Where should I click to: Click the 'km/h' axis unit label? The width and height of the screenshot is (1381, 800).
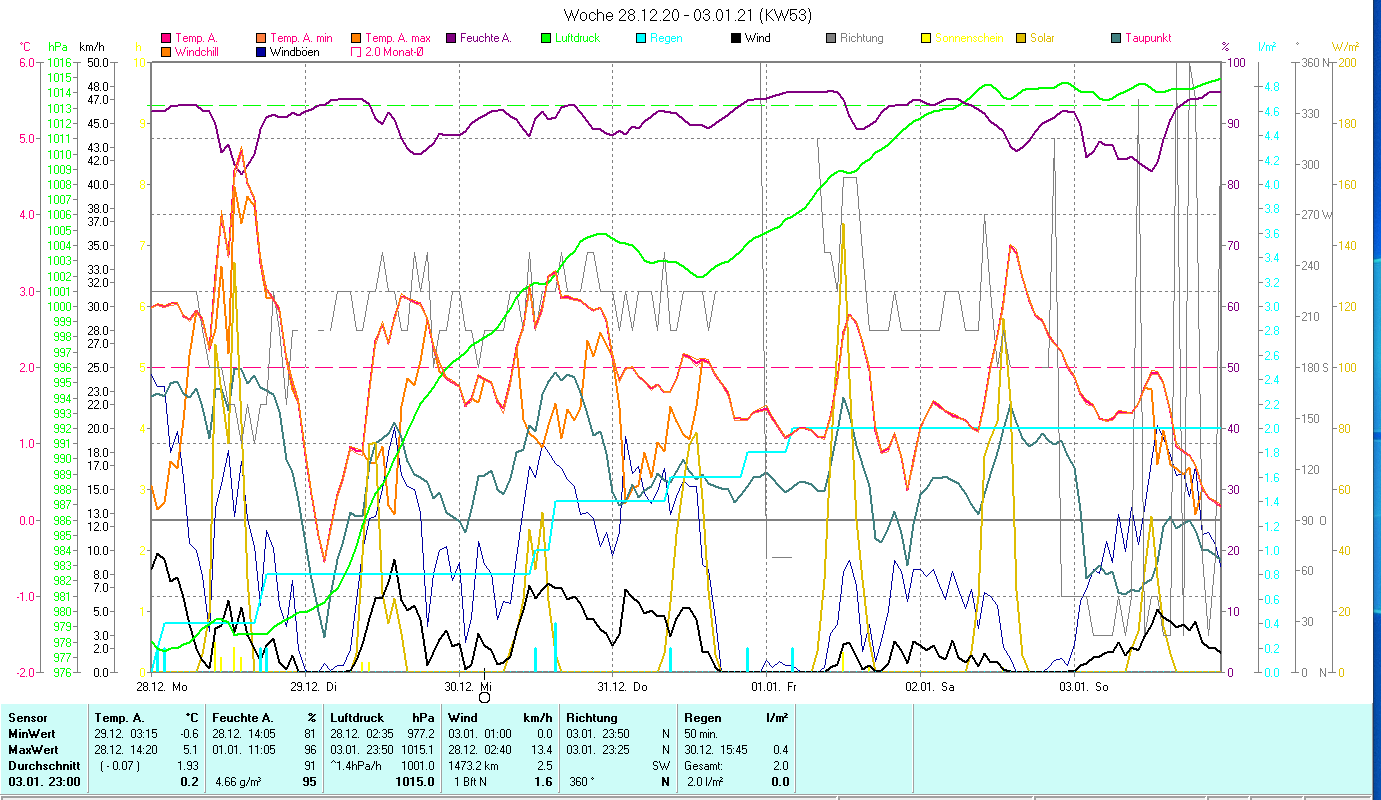tap(91, 46)
